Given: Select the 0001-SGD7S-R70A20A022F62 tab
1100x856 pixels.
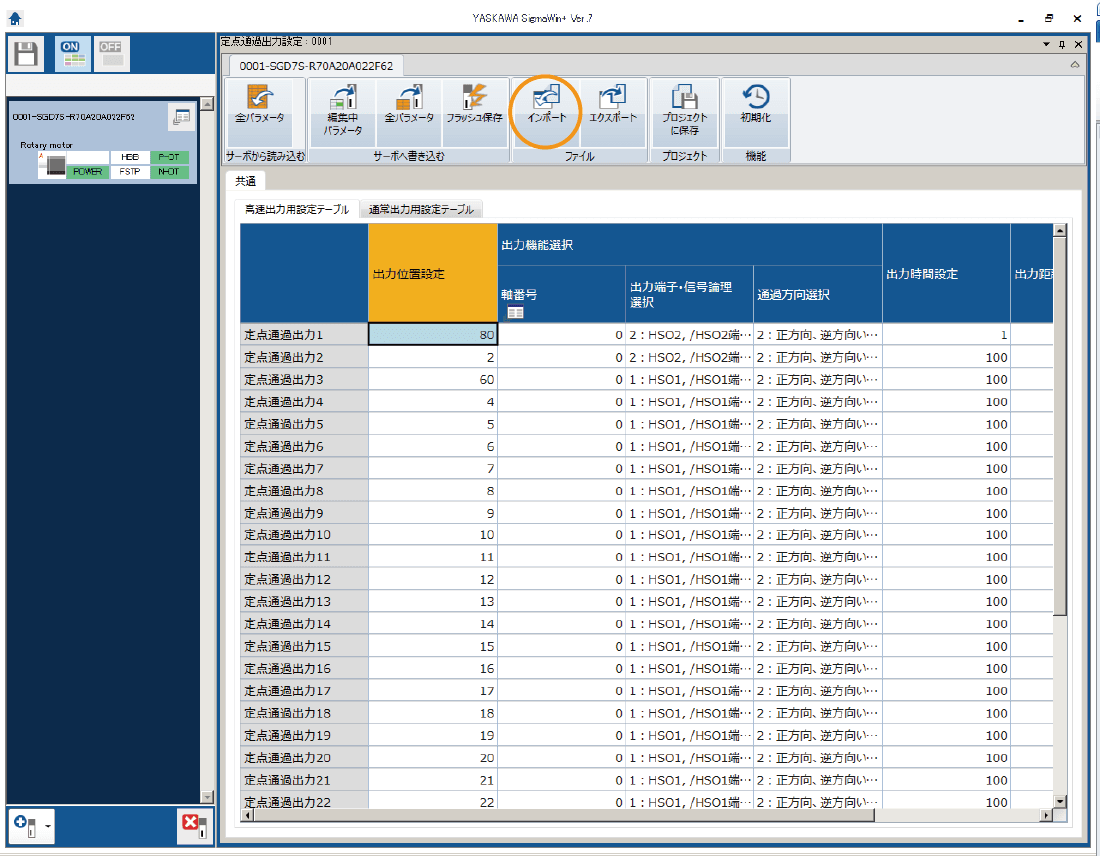Looking at the screenshot, I should click(314, 66).
